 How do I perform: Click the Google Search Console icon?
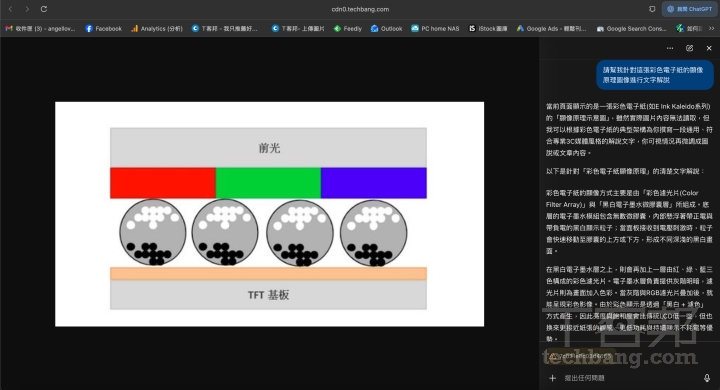coord(600,28)
